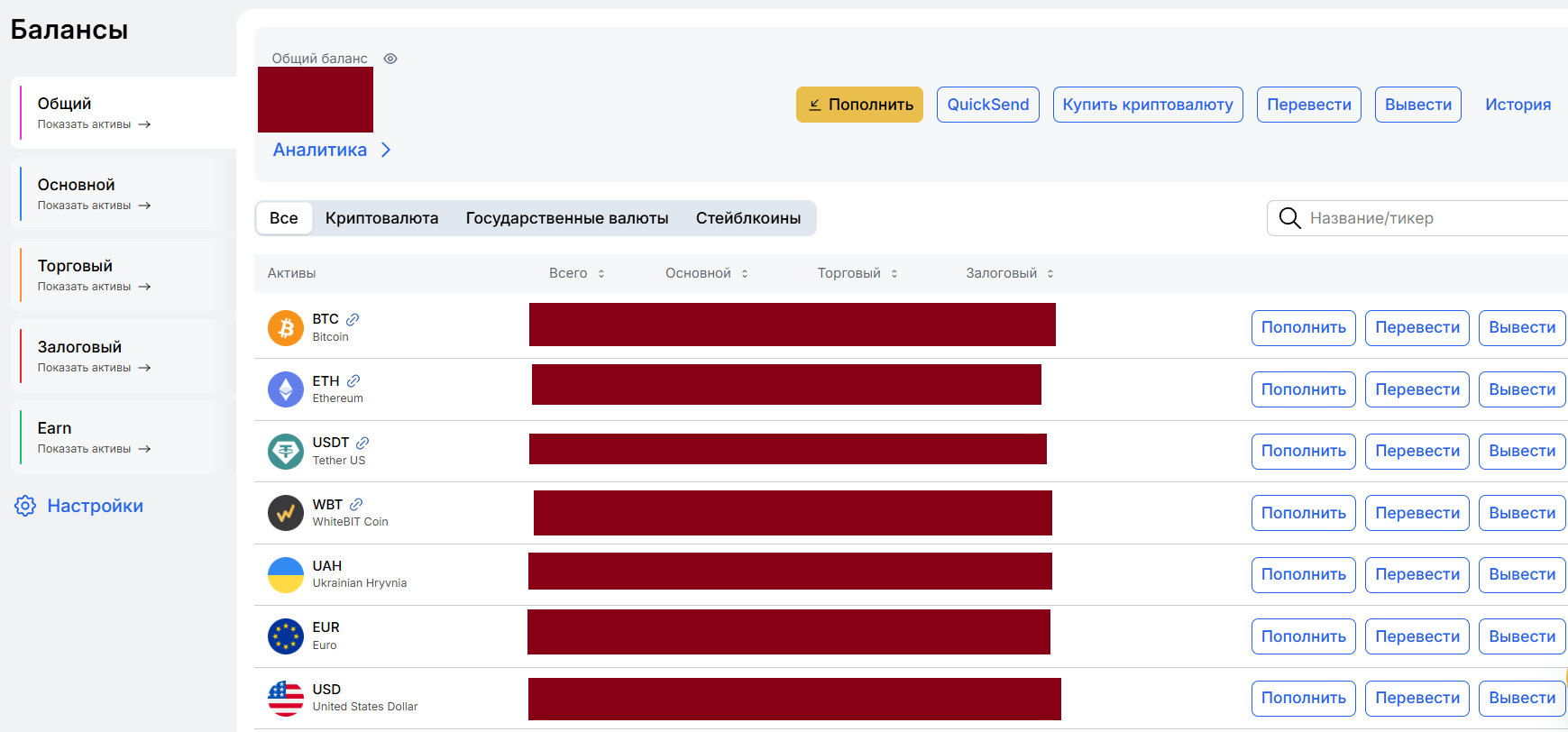Open the История link
Viewport: 1568px width, 732px height.
coord(1518,105)
